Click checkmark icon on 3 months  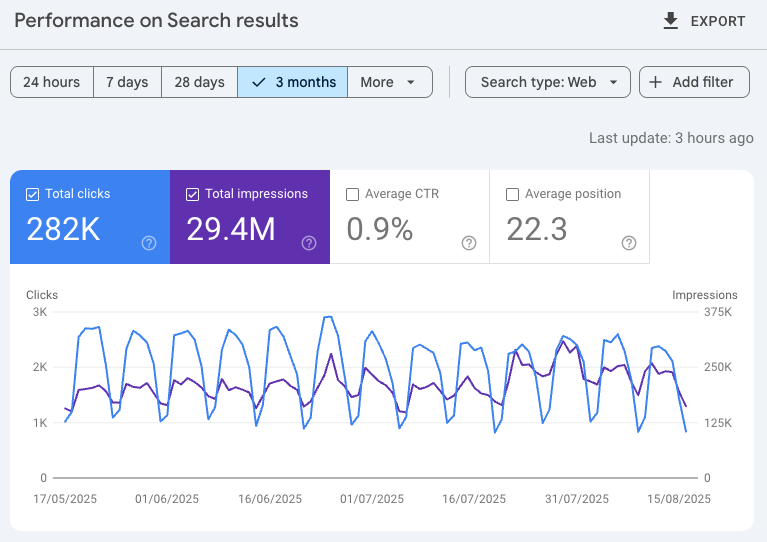[x=259, y=82]
